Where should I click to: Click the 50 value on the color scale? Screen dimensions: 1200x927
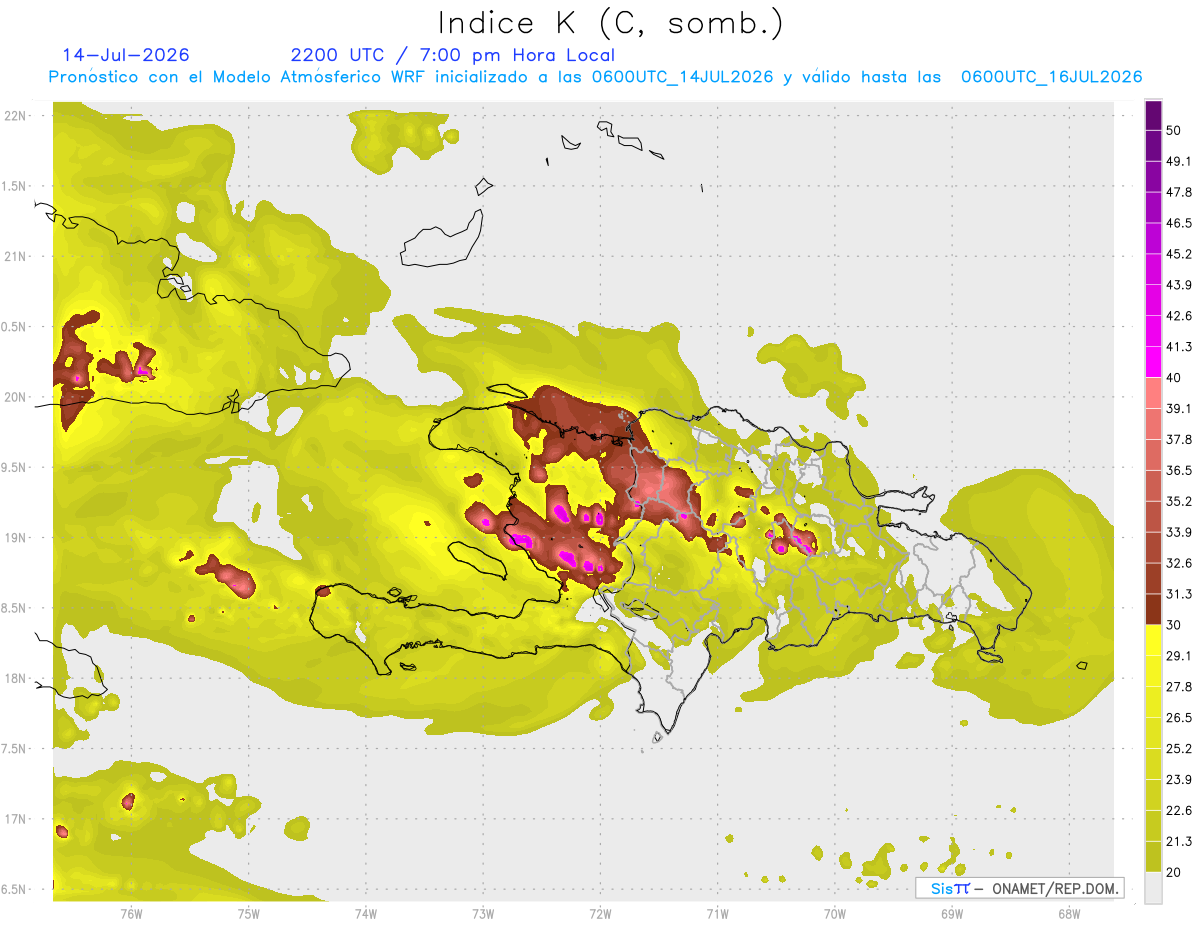[x=1174, y=131]
